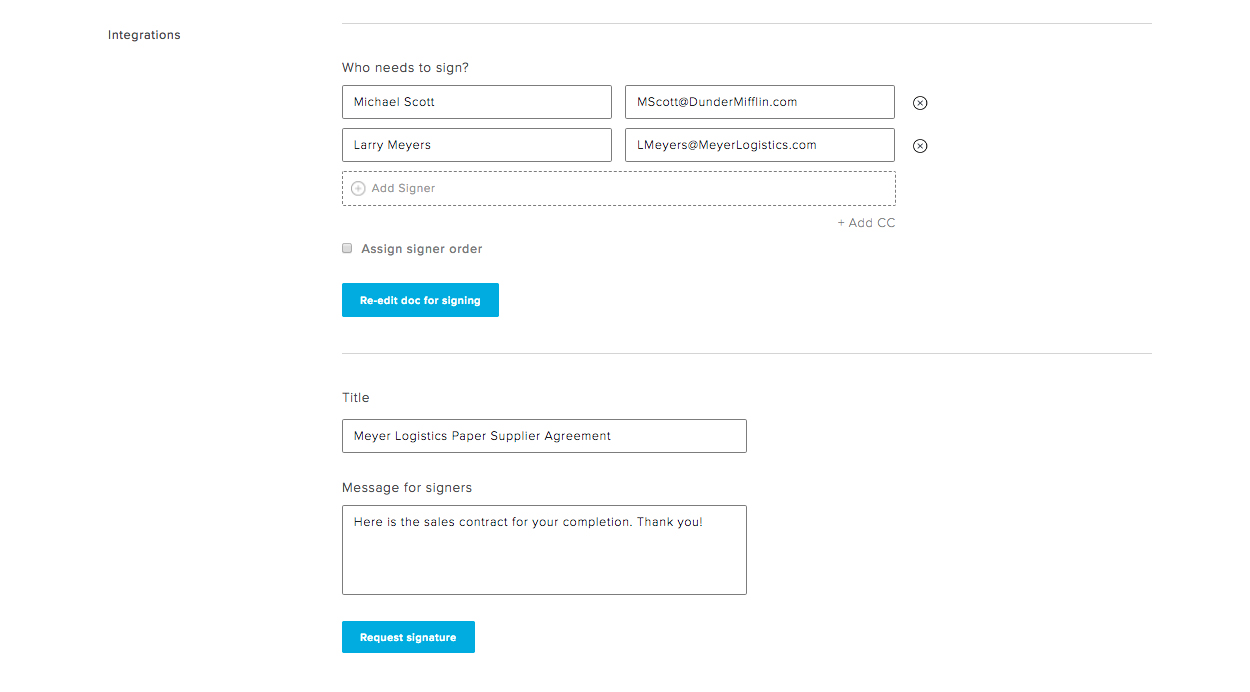Click the plus icon beside Add Signer
This screenshot has width=1250, height=692.
click(x=358, y=188)
